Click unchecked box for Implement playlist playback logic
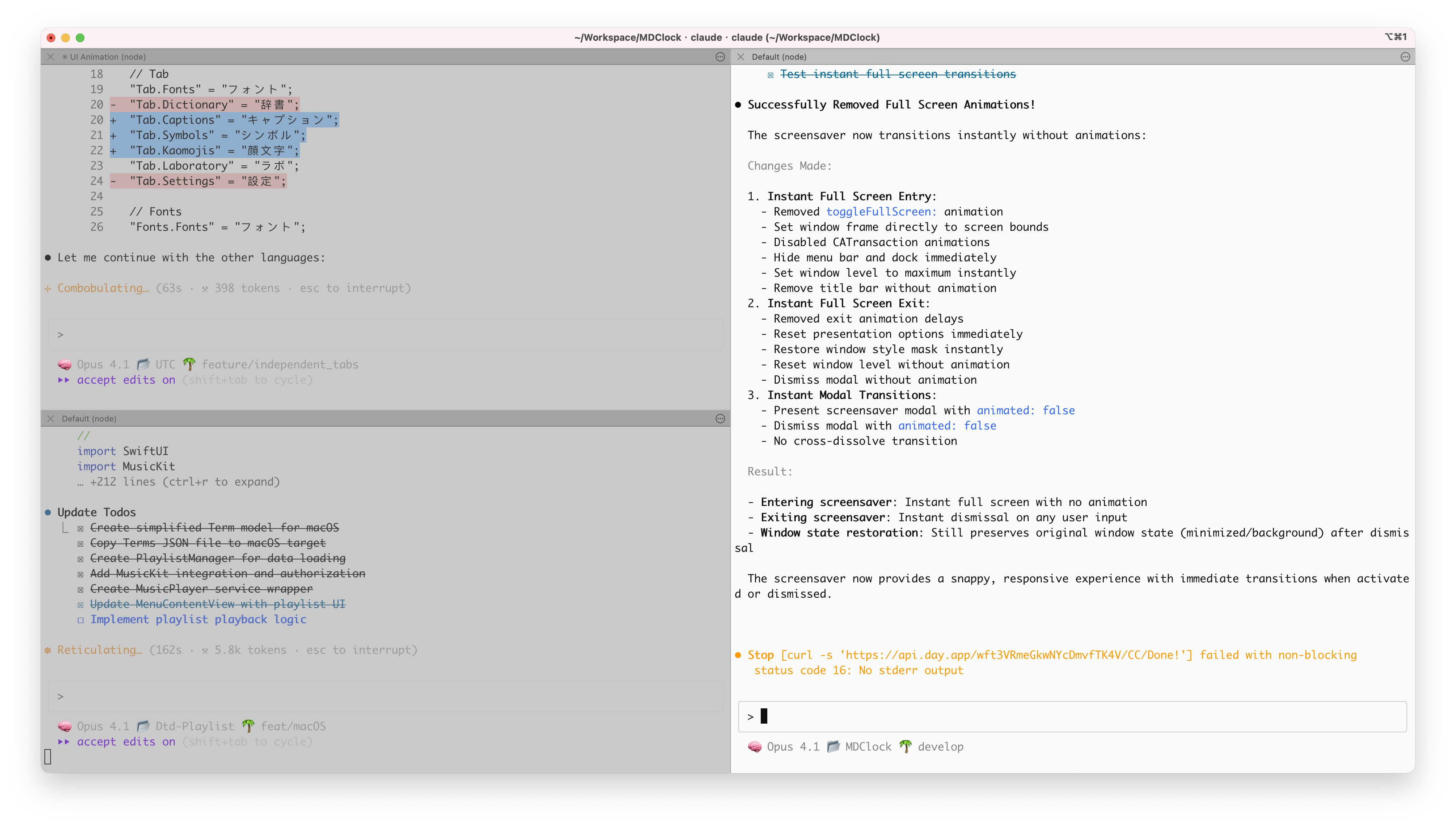The image size is (1456, 827). 80,620
